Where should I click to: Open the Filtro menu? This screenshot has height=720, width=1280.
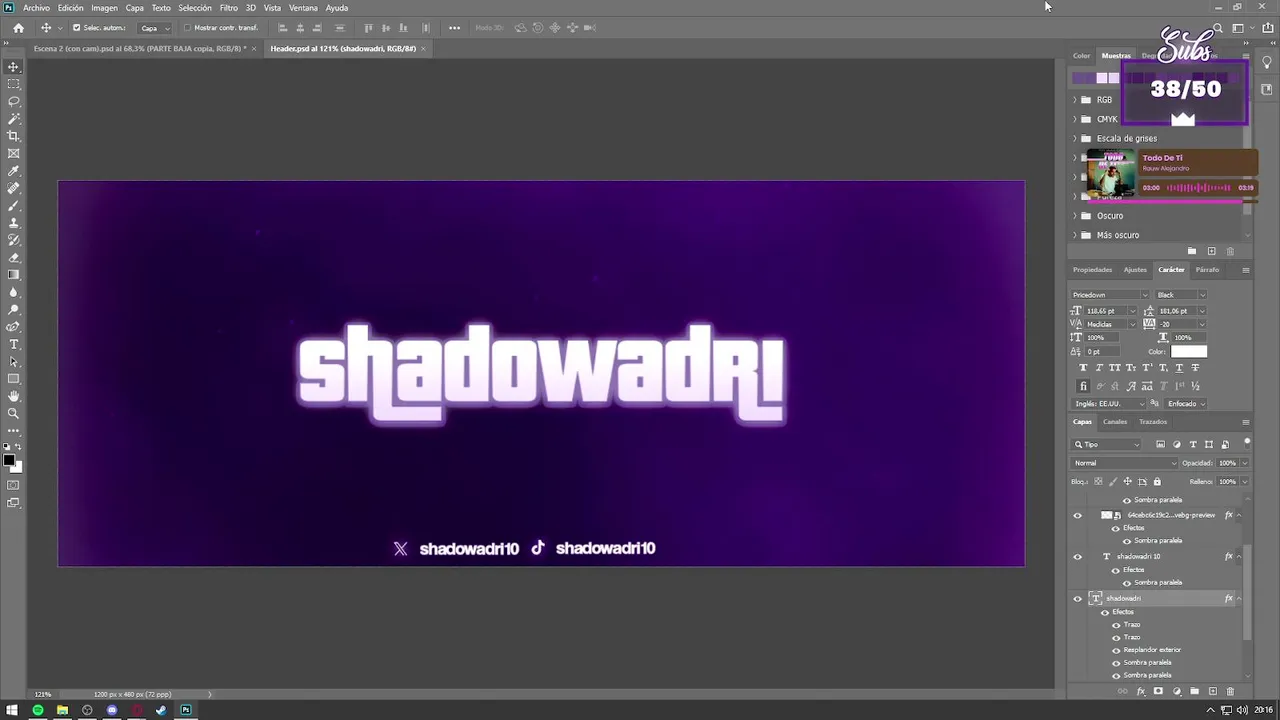(x=229, y=8)
